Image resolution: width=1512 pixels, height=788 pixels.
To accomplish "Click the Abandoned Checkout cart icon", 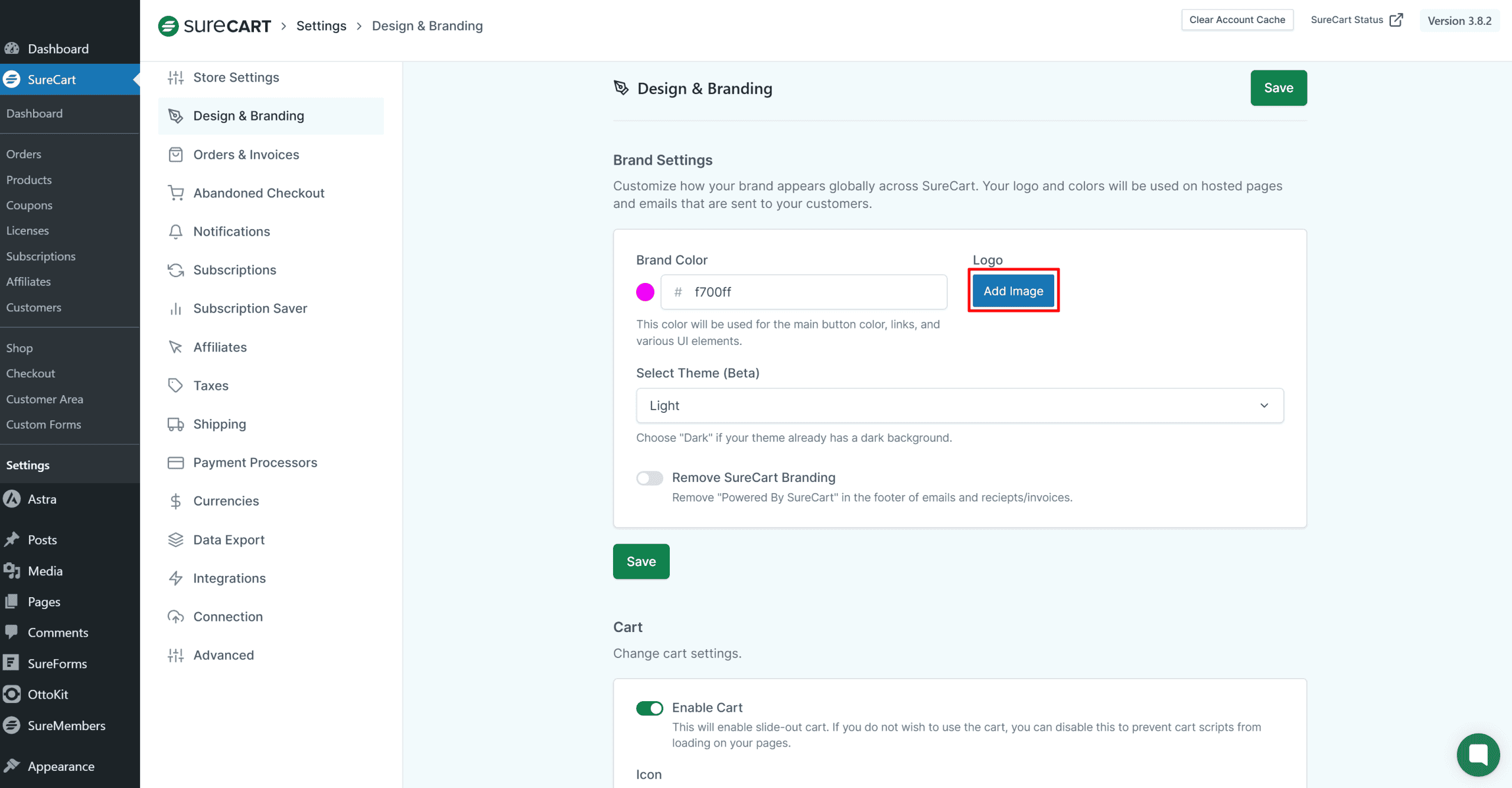I will click(175, 193).
